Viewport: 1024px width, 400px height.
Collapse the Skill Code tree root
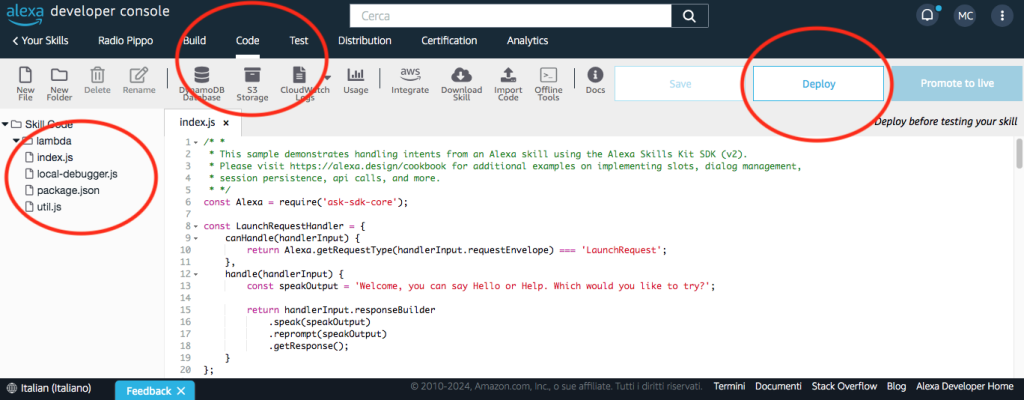coord(6,125)
